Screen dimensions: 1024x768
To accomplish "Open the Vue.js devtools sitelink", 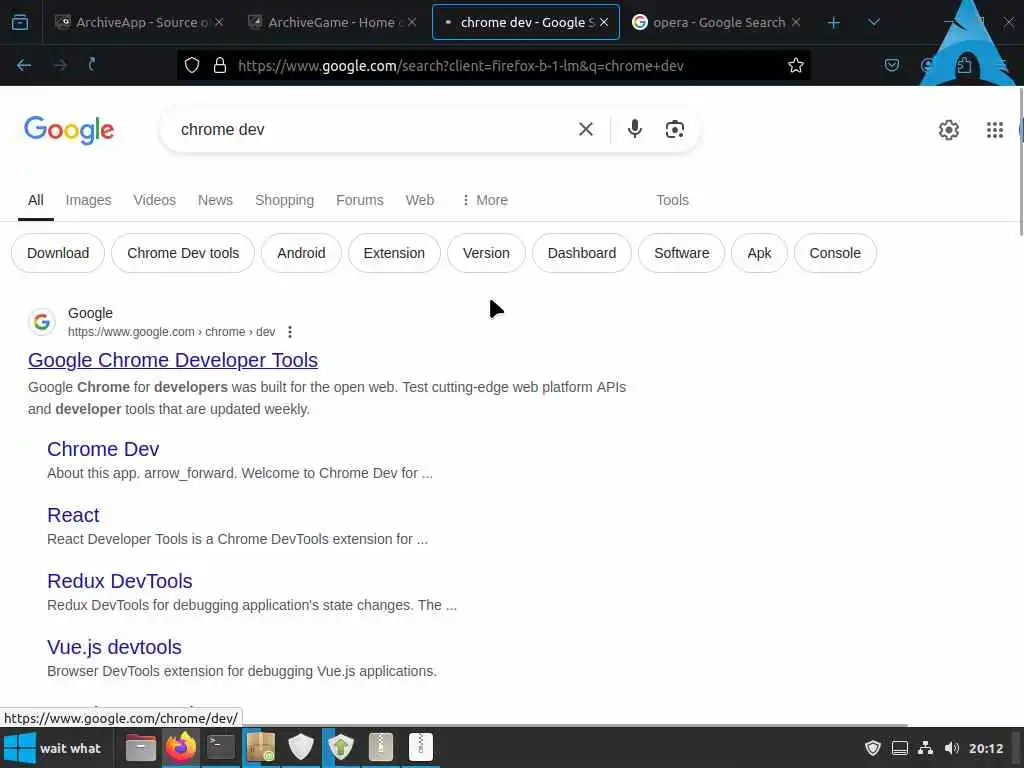I will (x=114, y=647).
